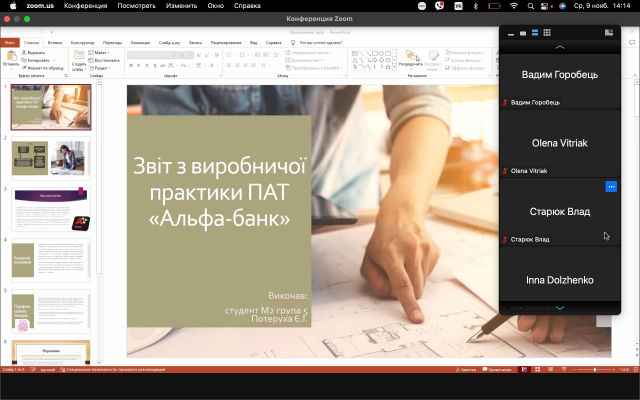Open the Справка menu in the menu bar

coord(247,6)
